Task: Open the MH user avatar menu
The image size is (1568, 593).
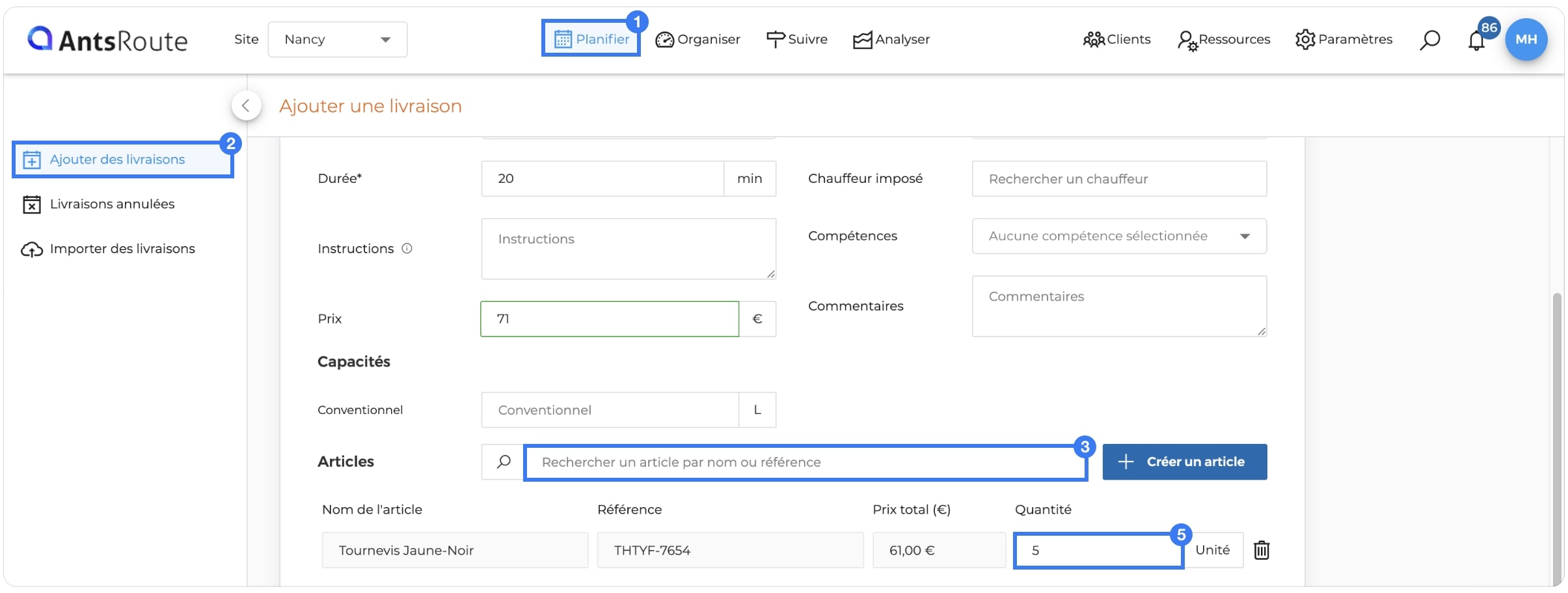Action: 1526,39
